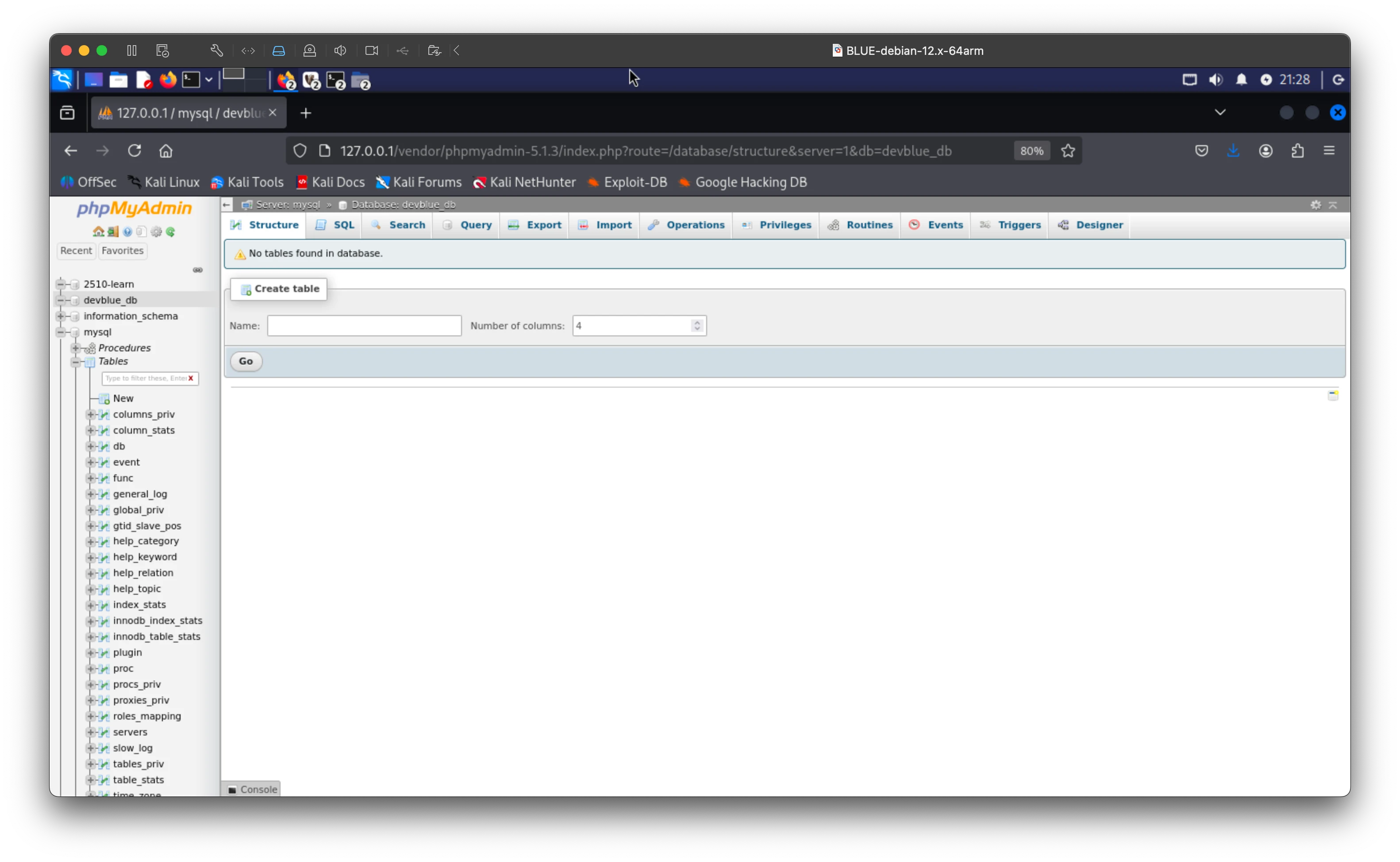Expand the information_schema database node
Screen dimensions: 1400x862
pos(61,316)
